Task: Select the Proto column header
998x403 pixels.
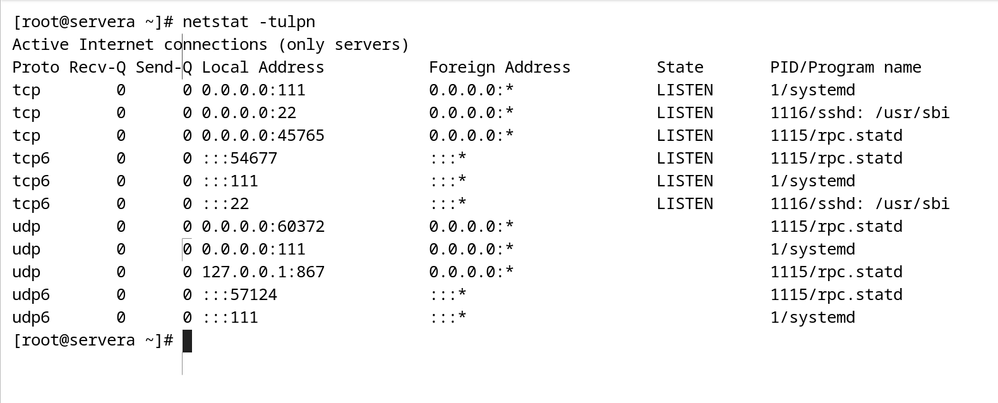Action: (35, 67)
